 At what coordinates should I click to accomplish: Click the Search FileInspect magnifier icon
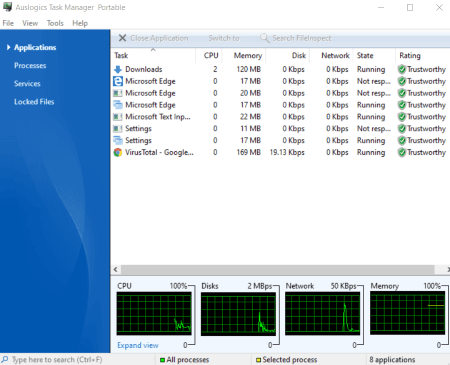pos(265,38)
